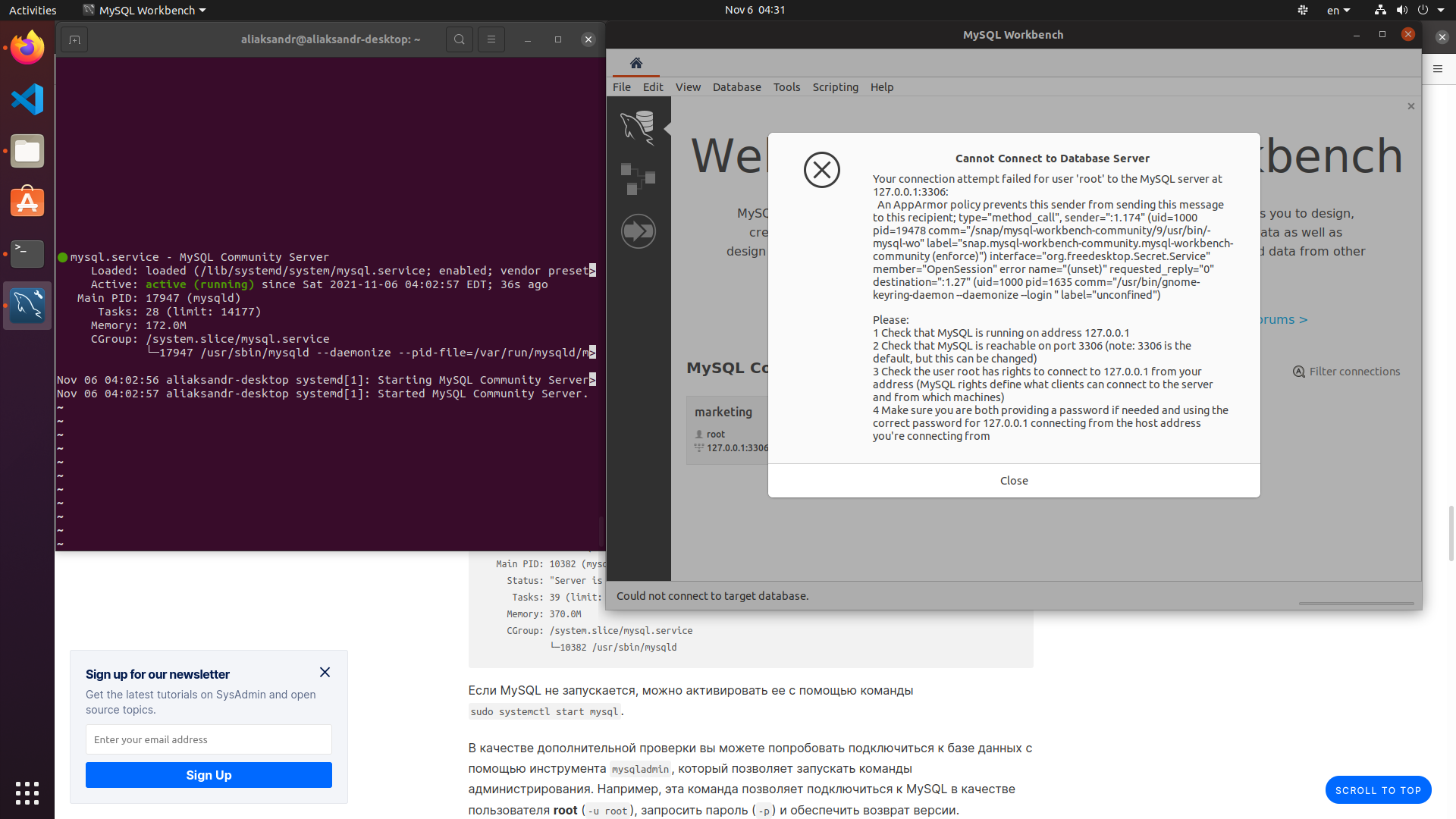Click the Tasks 28 limit terminal line

[179, 312]
